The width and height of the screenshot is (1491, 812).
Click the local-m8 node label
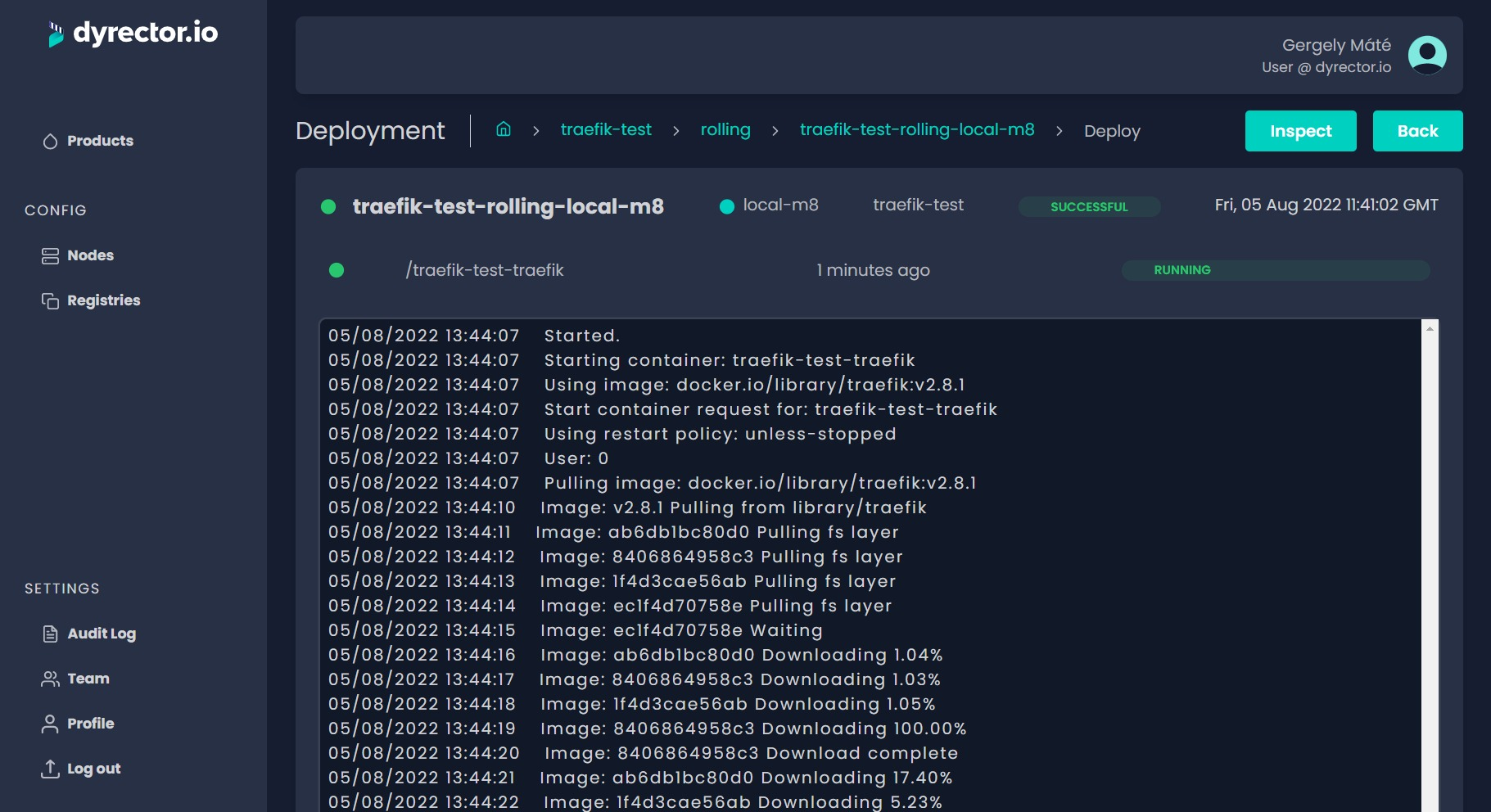tap(780, 205)
